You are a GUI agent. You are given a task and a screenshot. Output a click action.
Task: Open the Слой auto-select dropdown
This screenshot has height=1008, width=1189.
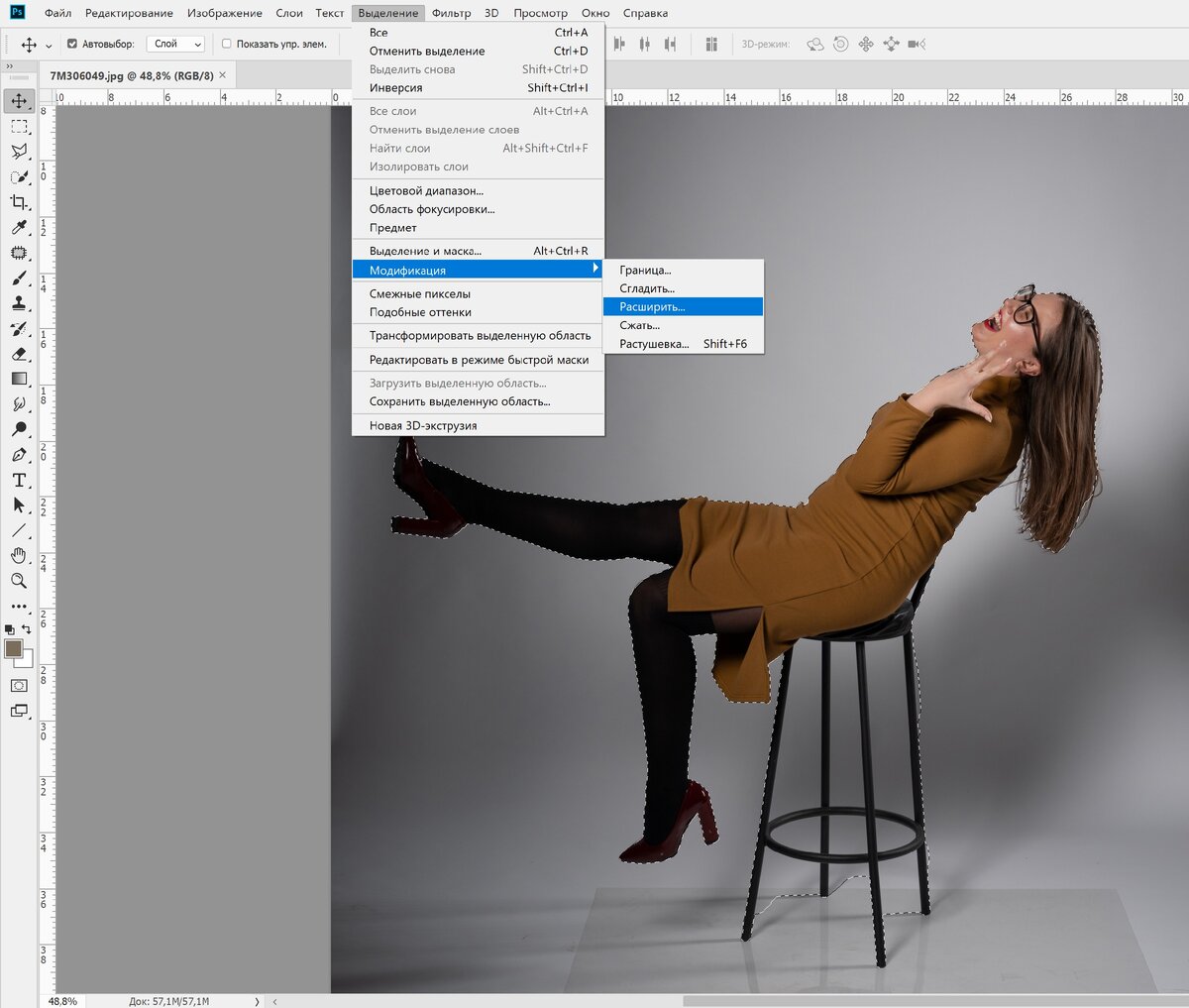pos(176,44)
